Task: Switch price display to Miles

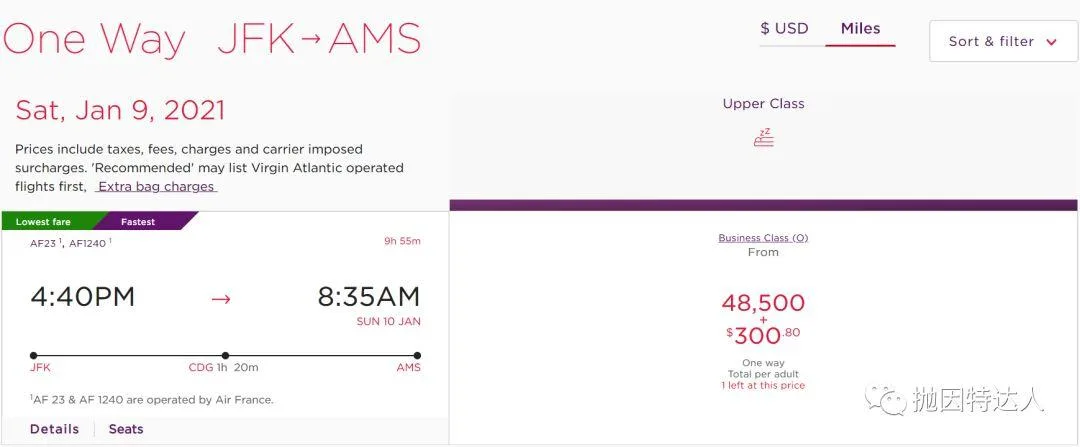Action: coord(860,28)
